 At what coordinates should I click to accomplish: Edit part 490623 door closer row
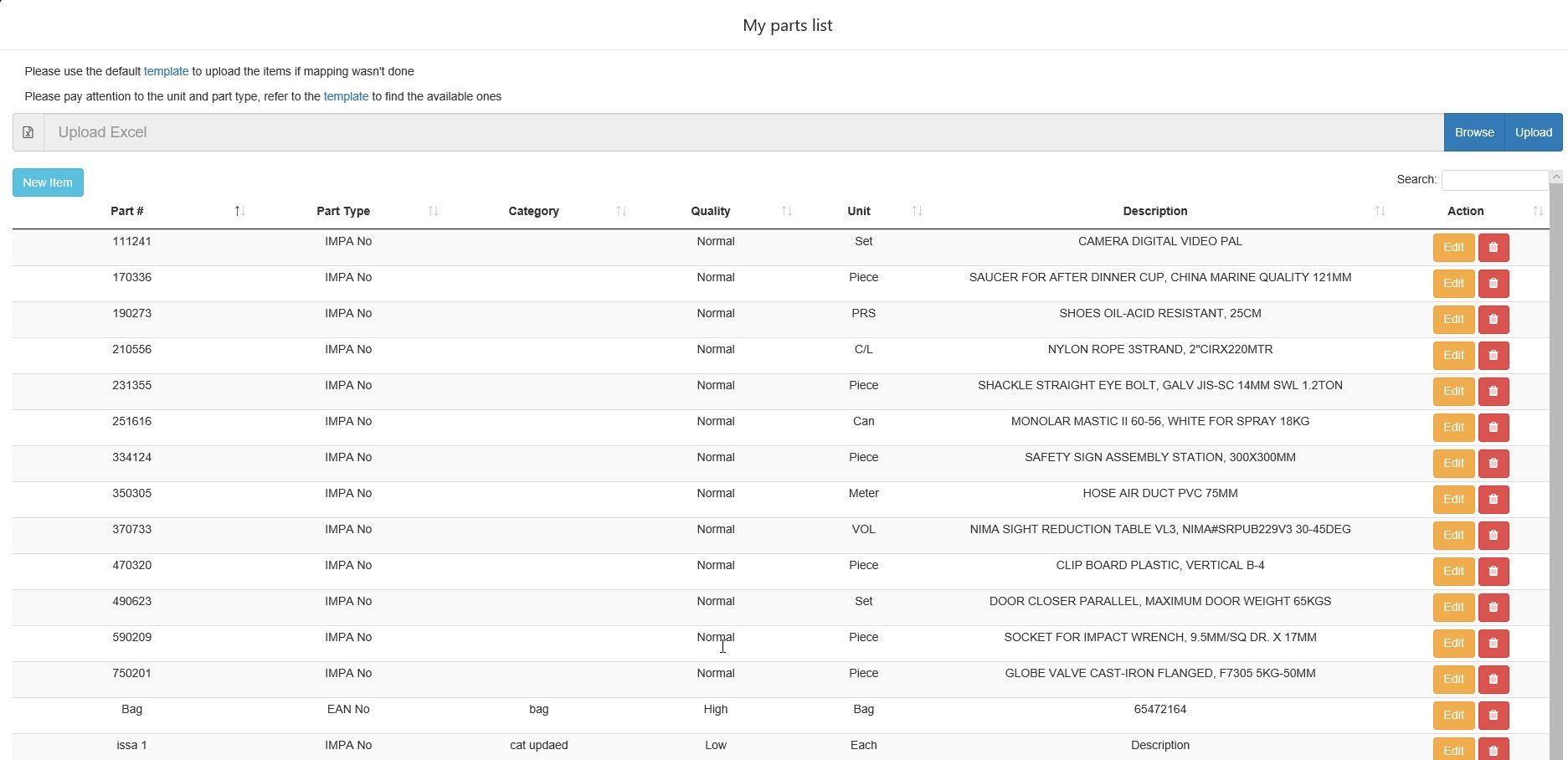[1453, 608]
